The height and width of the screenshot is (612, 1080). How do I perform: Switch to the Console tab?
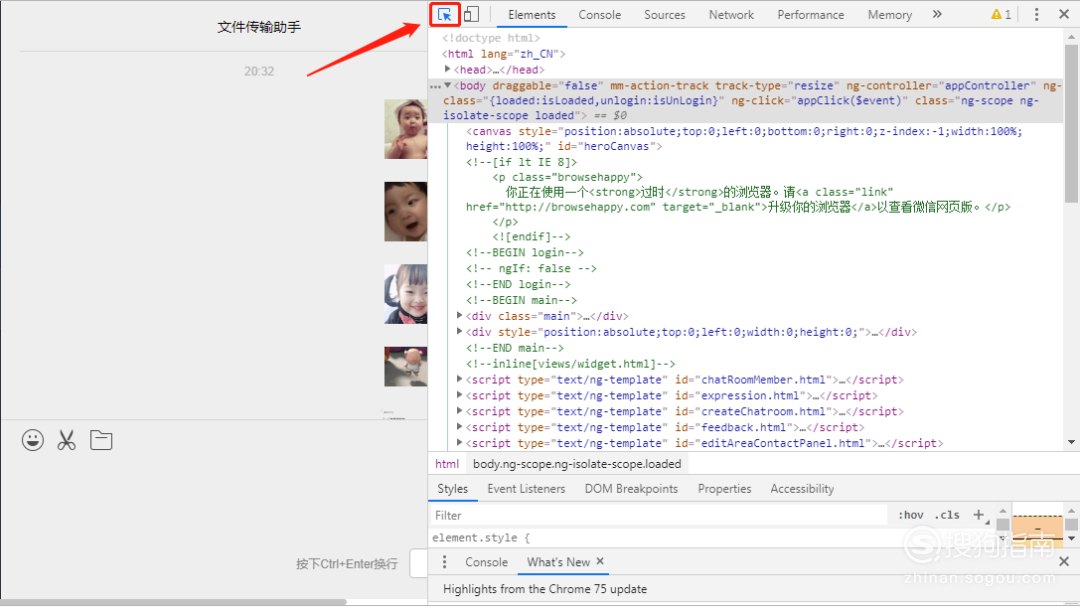599,14
